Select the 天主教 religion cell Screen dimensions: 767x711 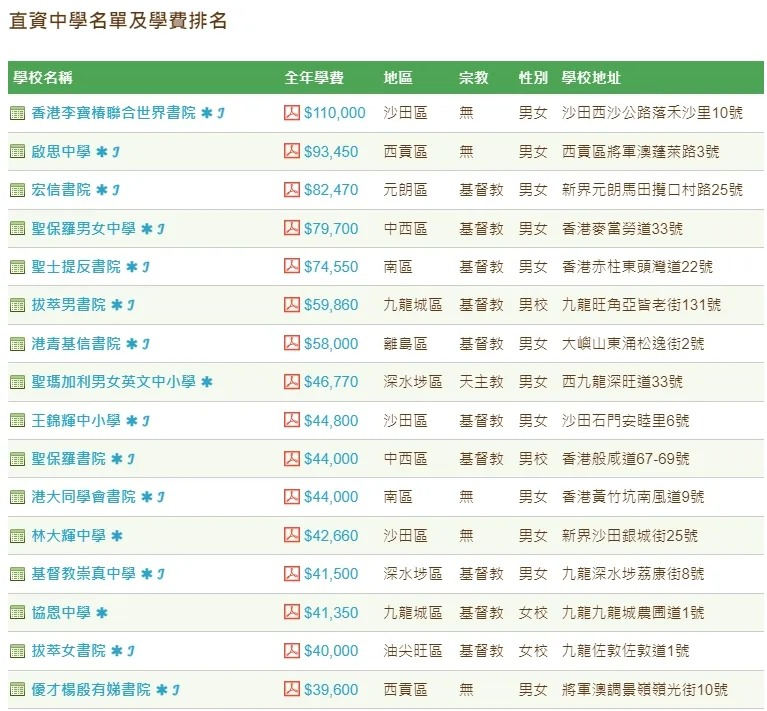pyautogui.click(x=481, y=382)
